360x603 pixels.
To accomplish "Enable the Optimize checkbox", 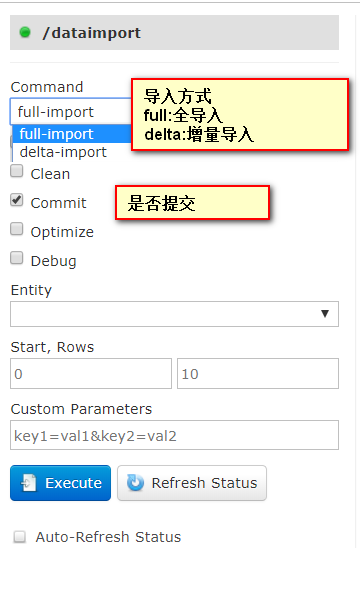I will coord(17,229).
